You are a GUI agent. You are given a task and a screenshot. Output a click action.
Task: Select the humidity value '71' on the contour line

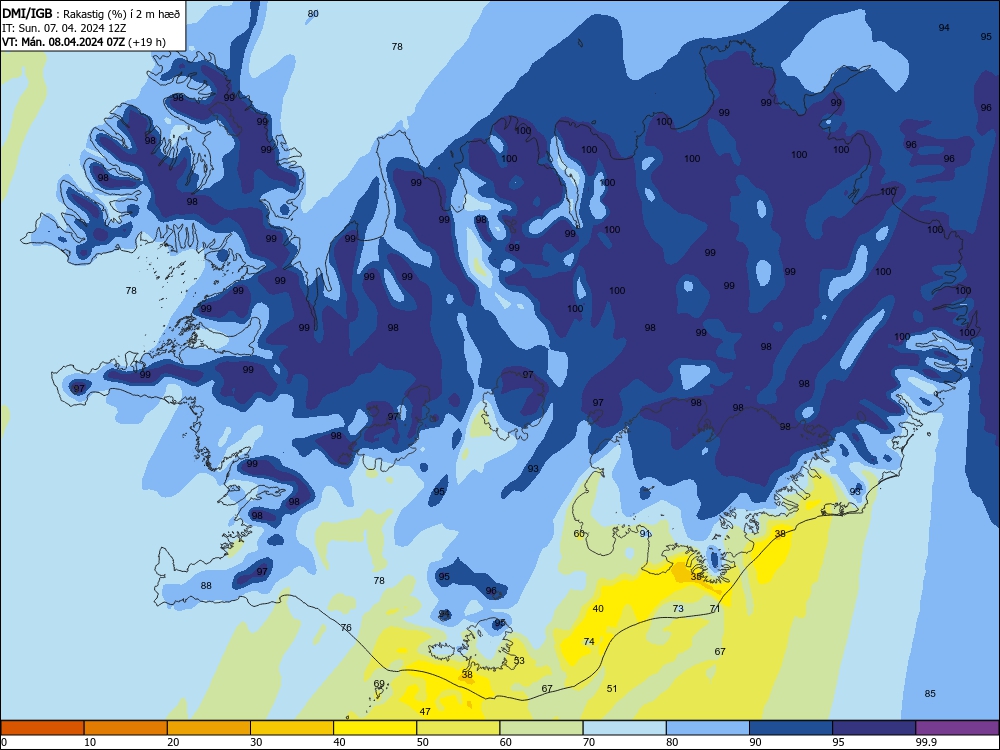pyautogui.click(x=715, y=608)
